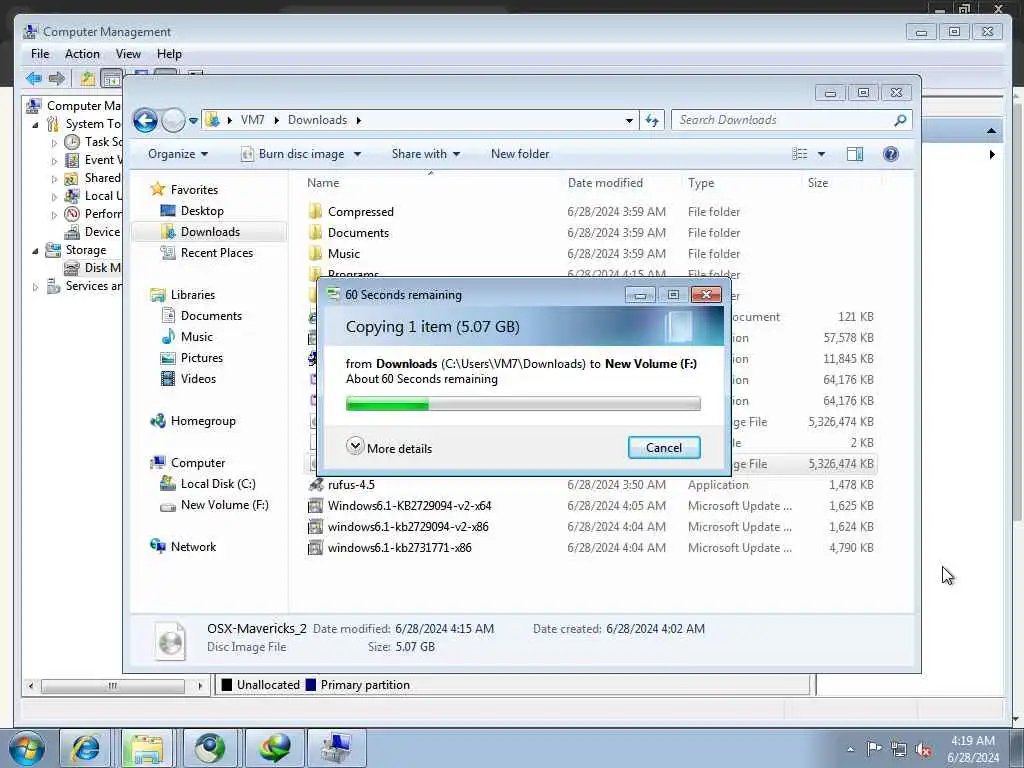Viewport: 1024px width, 768px height.
Task: Click the VM7 breadcrumb in address bar
Action: tap(253, 120)
